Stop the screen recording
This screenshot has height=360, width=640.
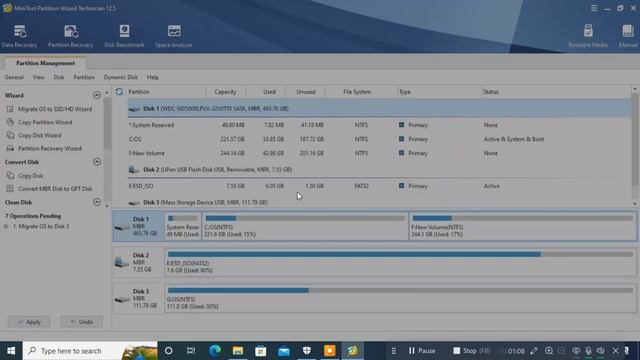[472, 351]
